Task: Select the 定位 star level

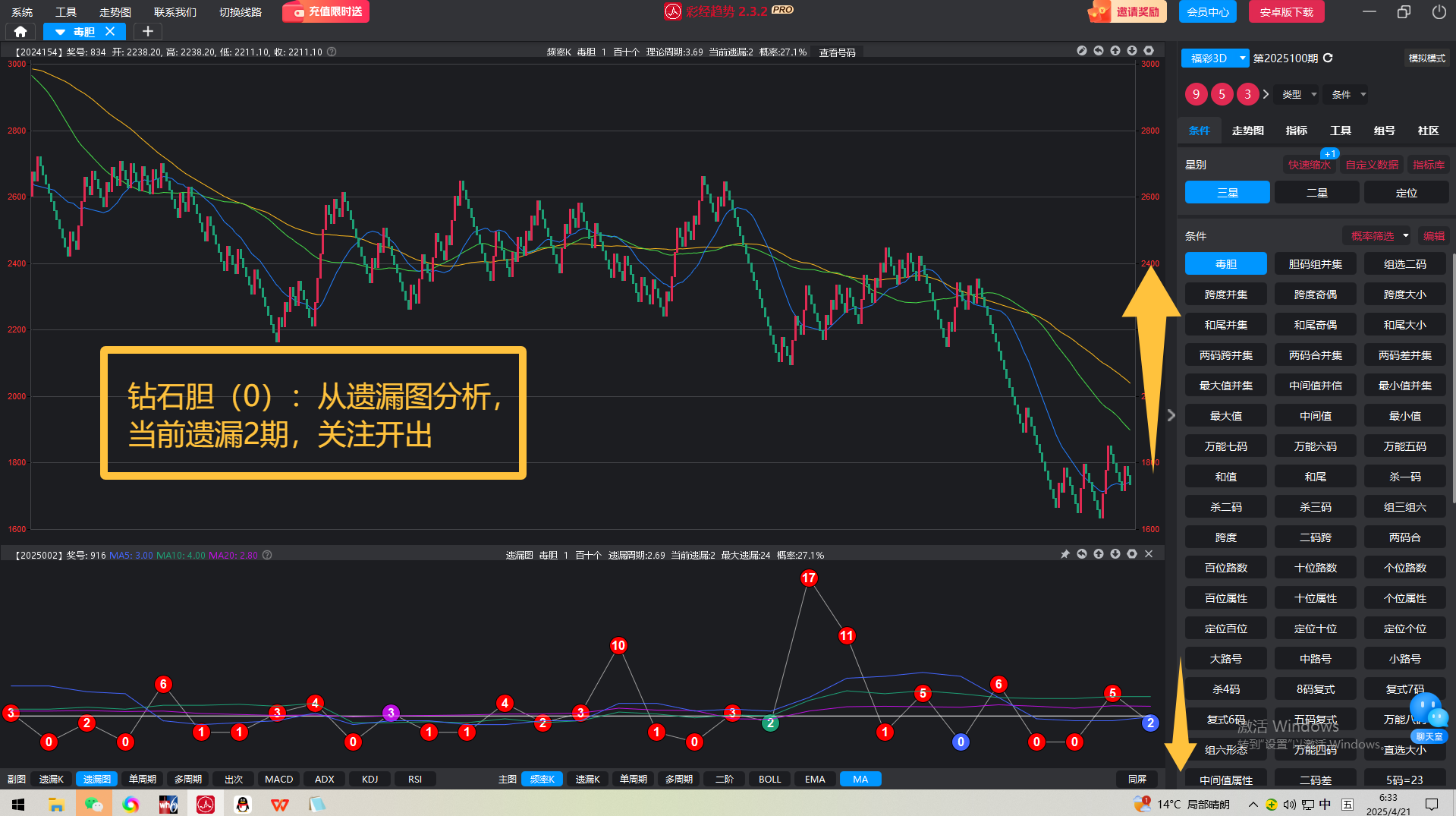Action: tap(1406, 192)
